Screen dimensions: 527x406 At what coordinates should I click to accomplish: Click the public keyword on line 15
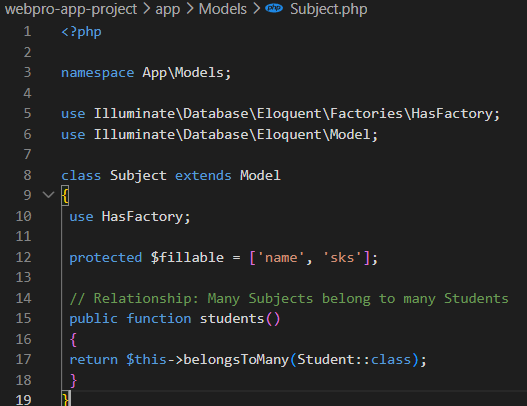[93, 319]
